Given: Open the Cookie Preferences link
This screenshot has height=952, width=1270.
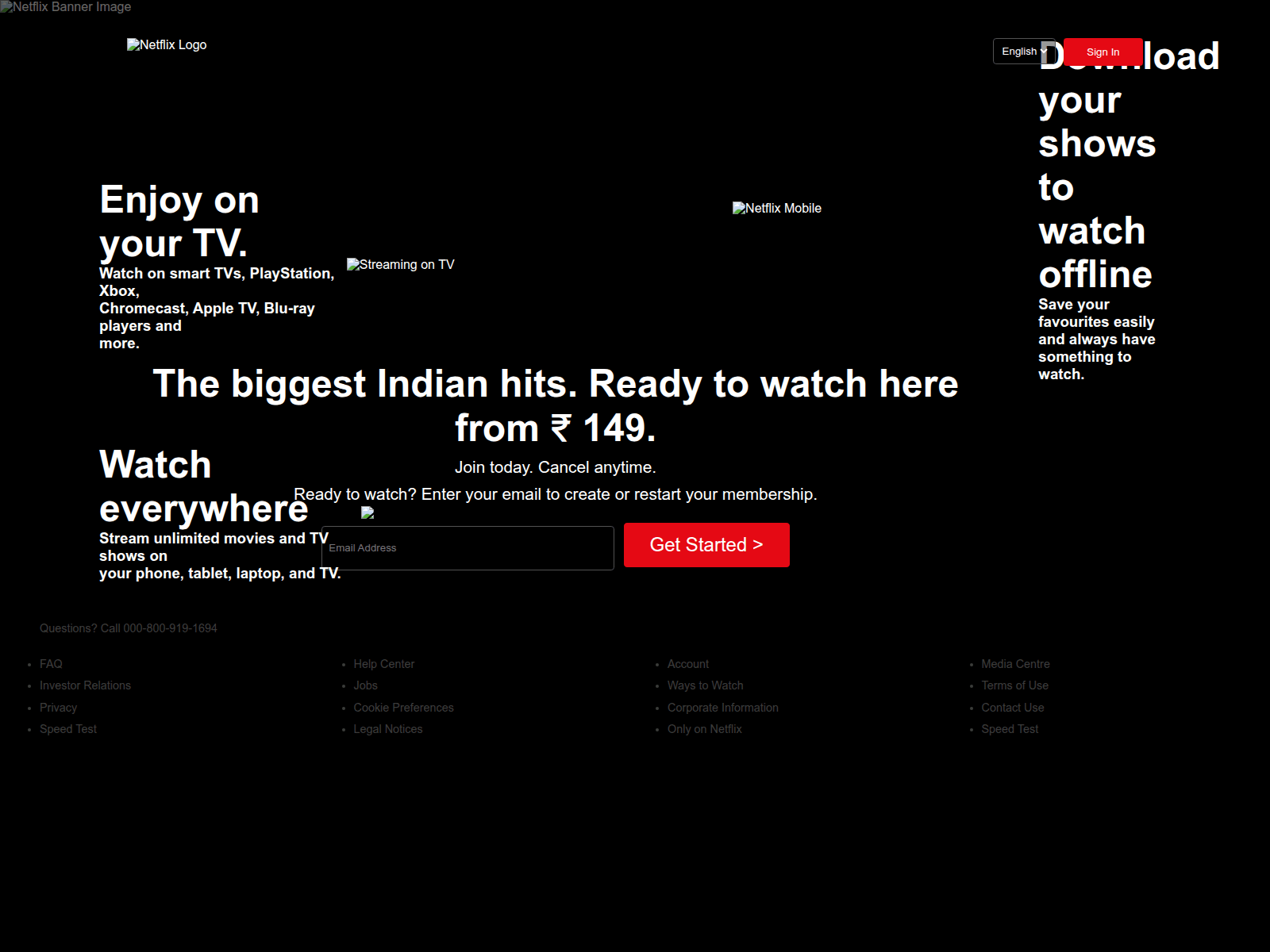Looking at the screenshot, I should pyautogui.click(x=403, y=708).
